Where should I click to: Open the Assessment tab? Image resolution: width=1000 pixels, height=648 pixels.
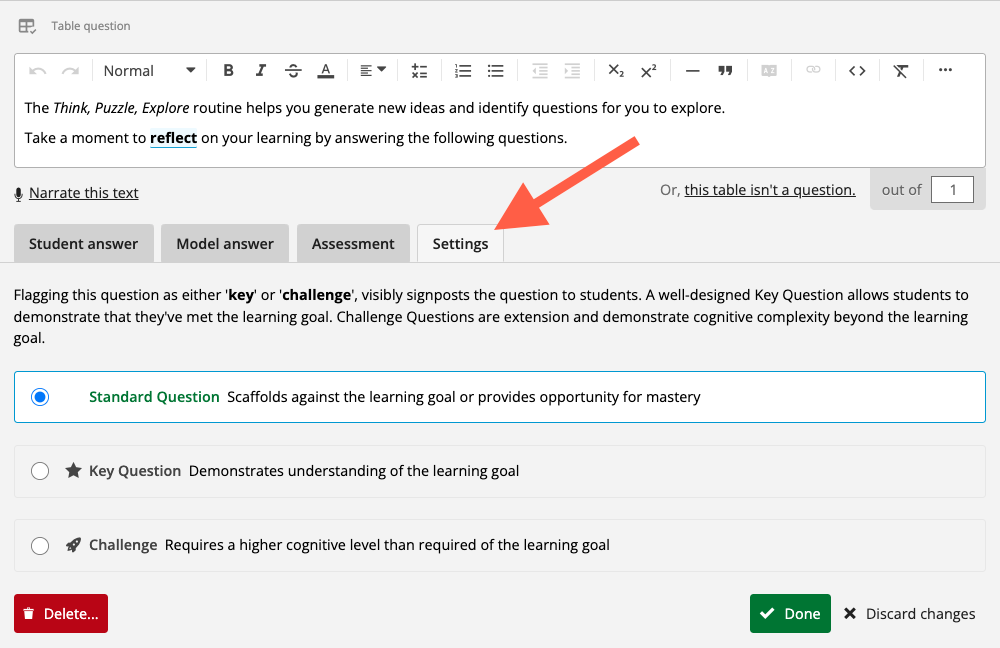(x=353, y=244)
